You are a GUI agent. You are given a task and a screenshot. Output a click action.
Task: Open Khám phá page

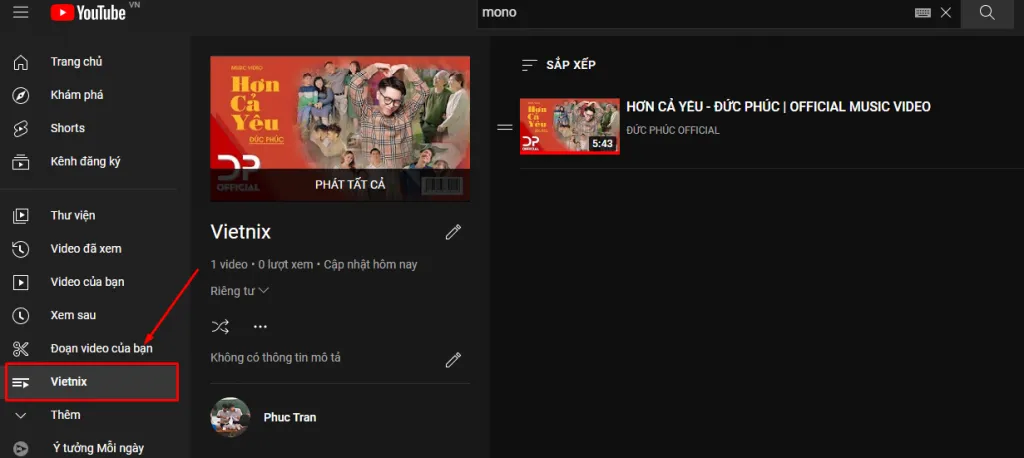pyautogui.click(x=77, y=95)
